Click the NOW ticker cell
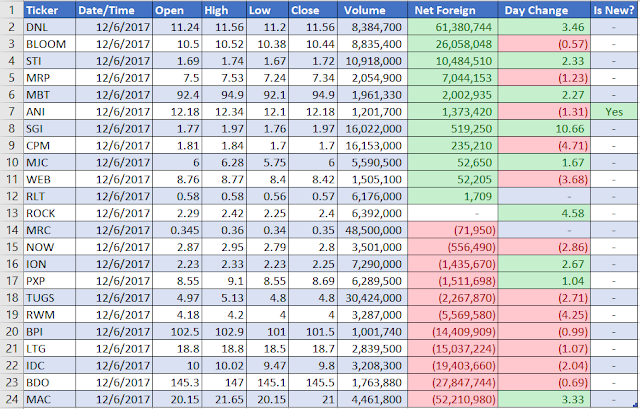 point(49,247)
